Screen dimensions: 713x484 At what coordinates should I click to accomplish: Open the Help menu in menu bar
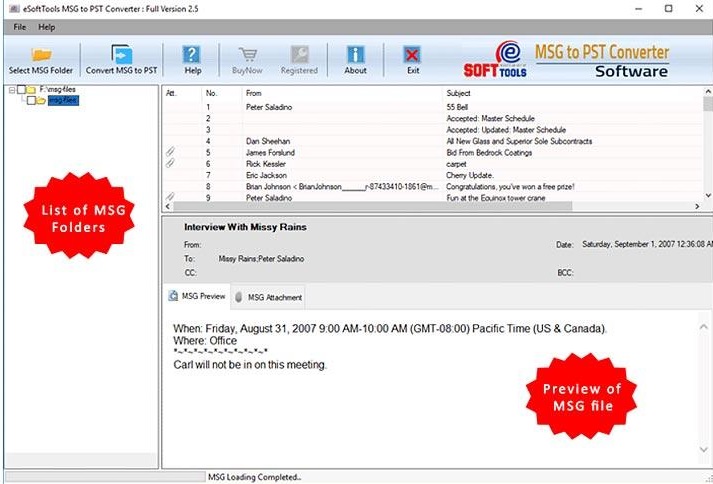tap(46, 27)
